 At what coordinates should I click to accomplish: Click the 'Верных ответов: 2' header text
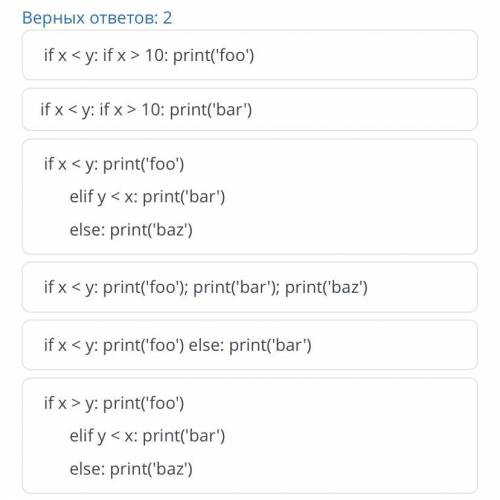[97, 18]
